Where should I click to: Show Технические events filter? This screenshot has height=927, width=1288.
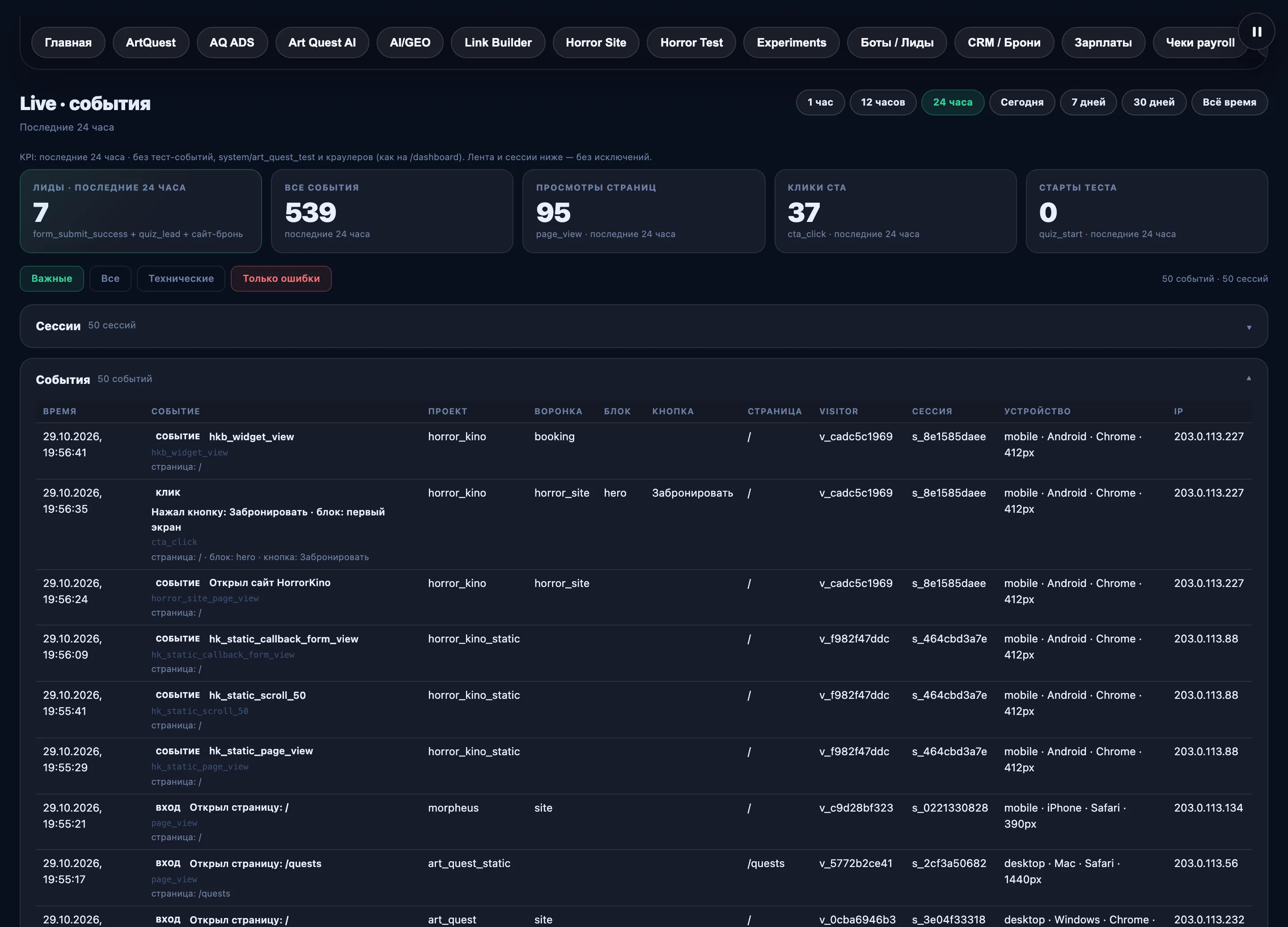click(181, 278)
